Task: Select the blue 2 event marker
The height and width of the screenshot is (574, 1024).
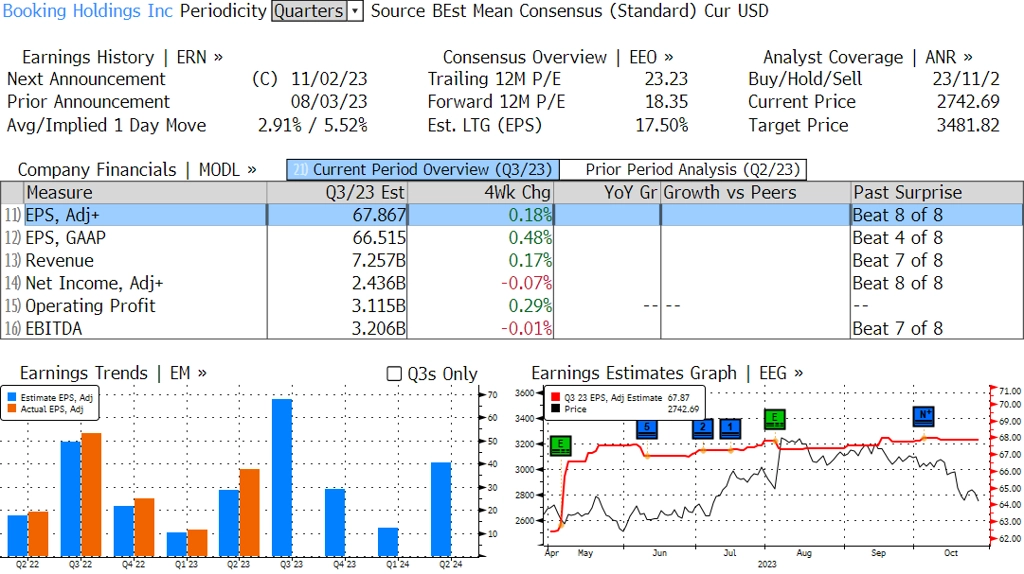Action: [703, 428]
